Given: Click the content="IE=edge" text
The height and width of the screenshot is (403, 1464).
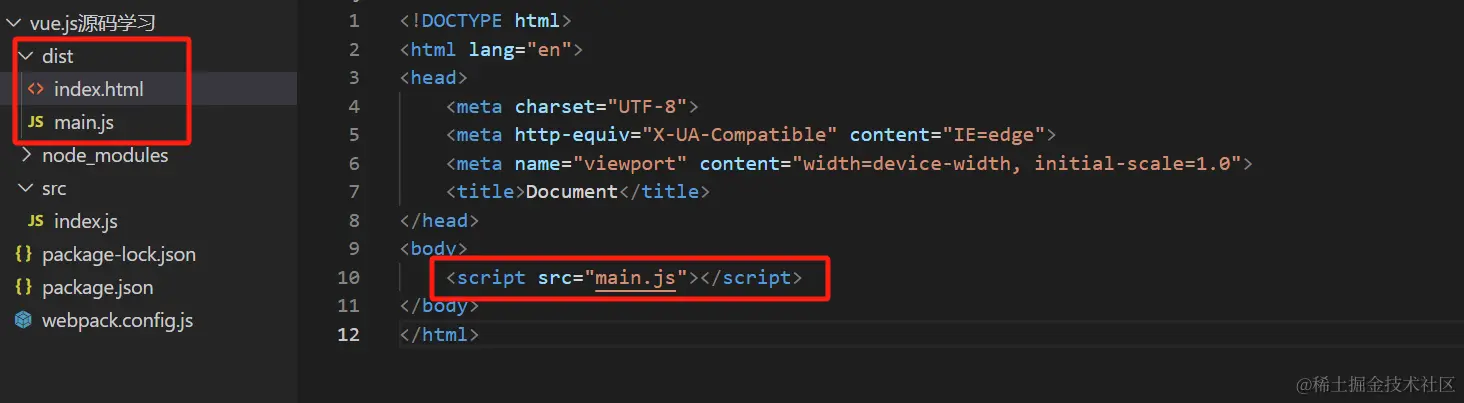Looking at the screenshot, I should [947, 134].
